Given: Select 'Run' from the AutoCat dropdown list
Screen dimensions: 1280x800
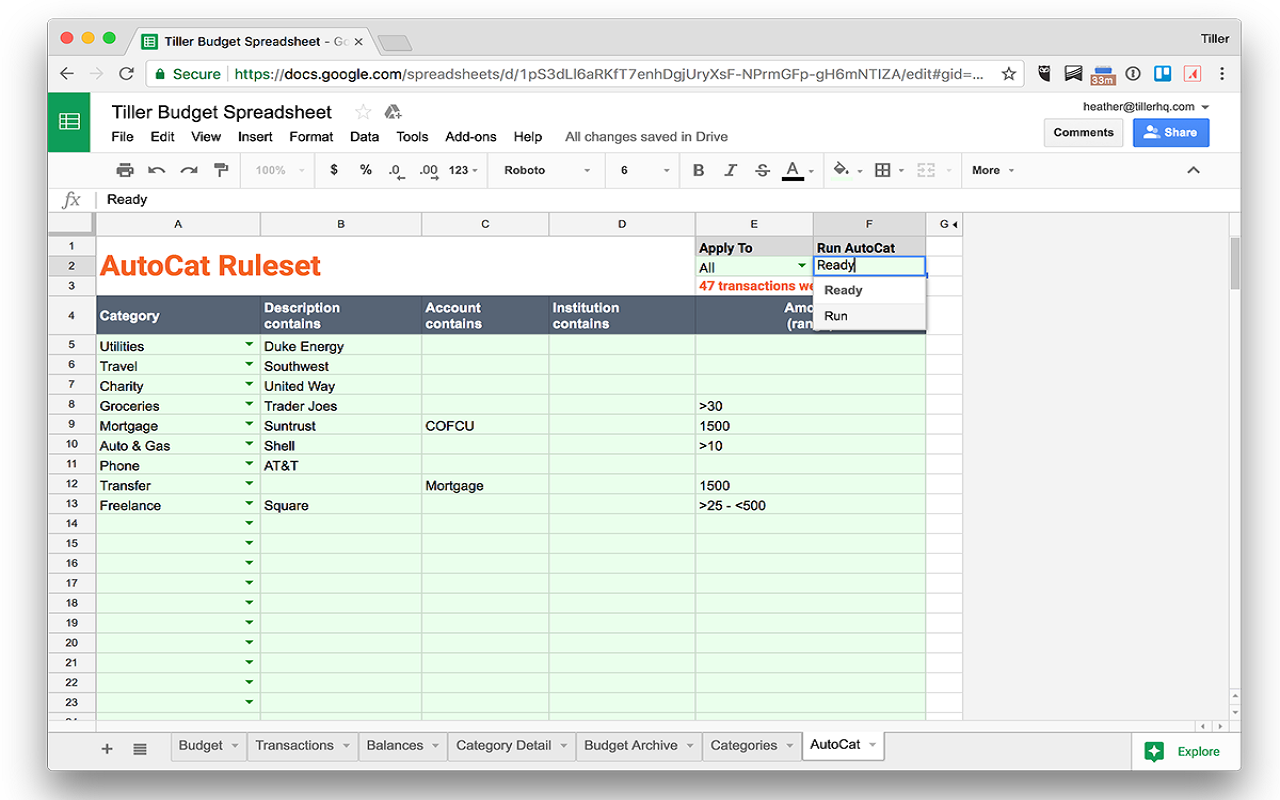Looking at the screenshot, I should (870, 316).
